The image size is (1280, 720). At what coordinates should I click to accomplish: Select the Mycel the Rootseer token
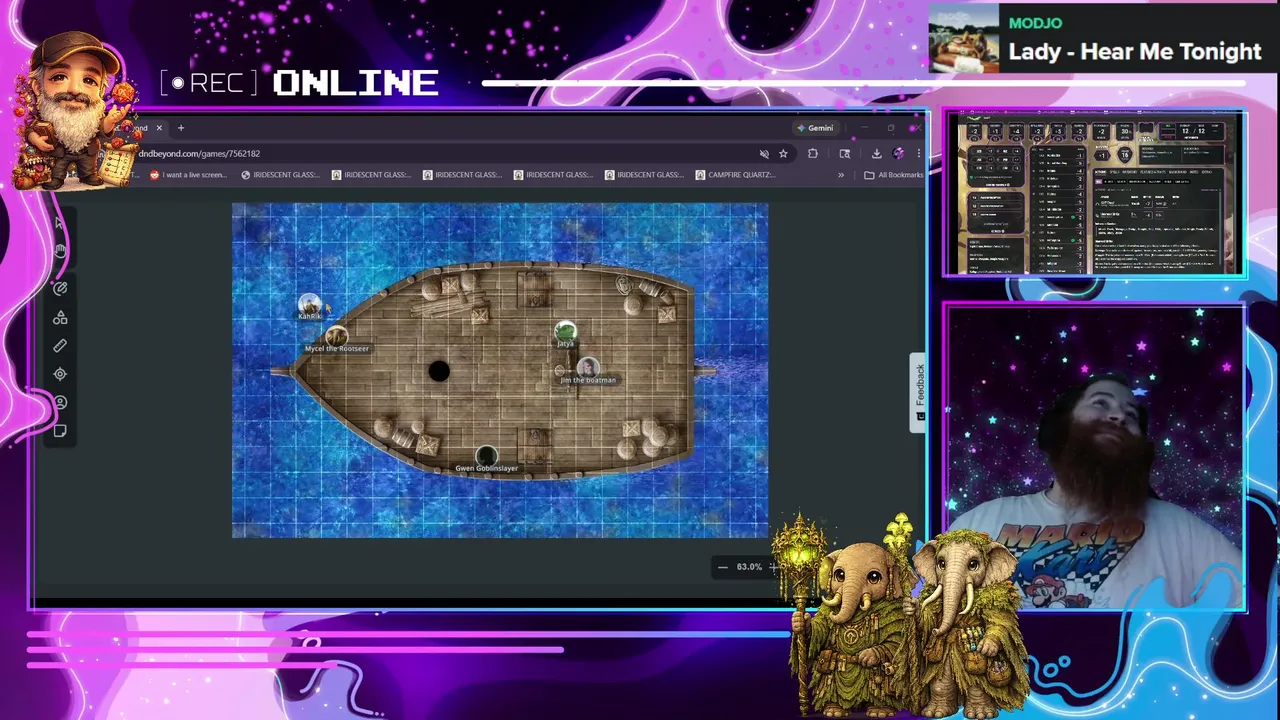click(x=336, y=335)
